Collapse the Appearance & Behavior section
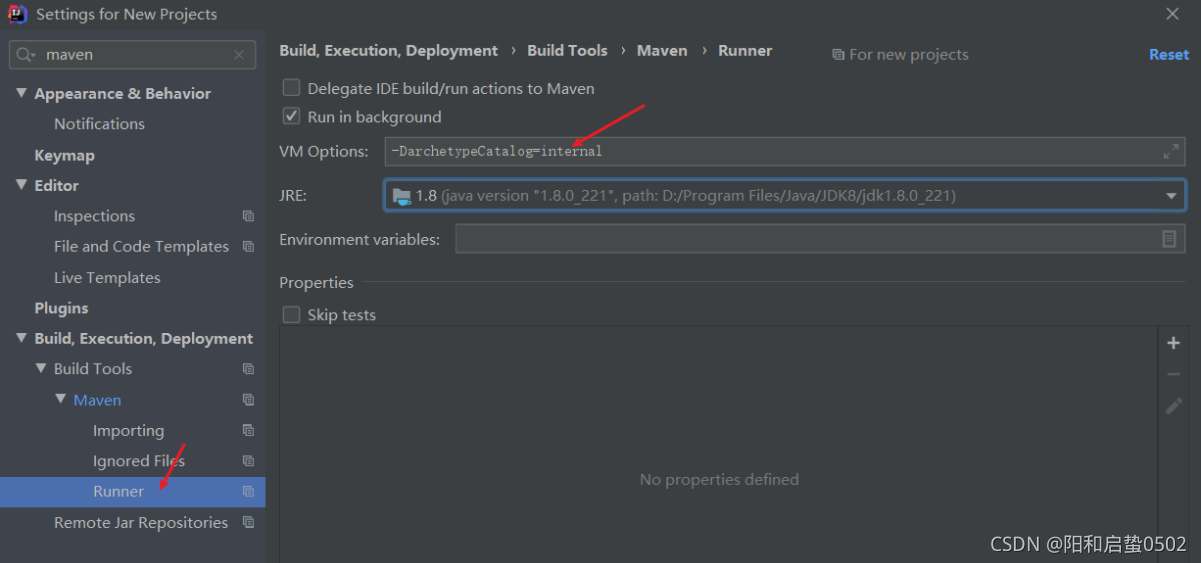Viewport: 1202px width, 563px height. [21, 93]
